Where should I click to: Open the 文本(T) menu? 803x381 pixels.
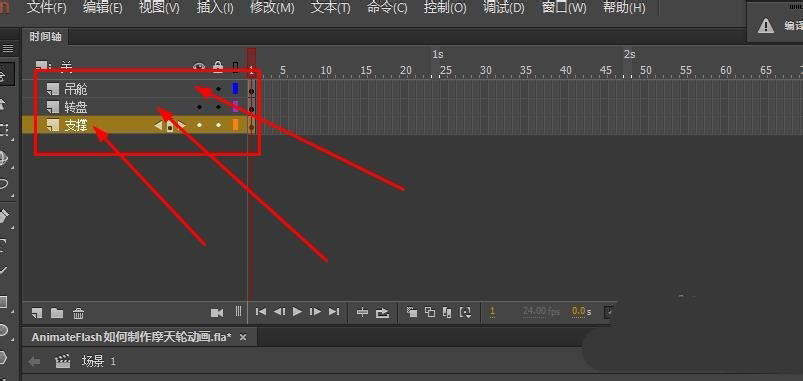(330, 8)
